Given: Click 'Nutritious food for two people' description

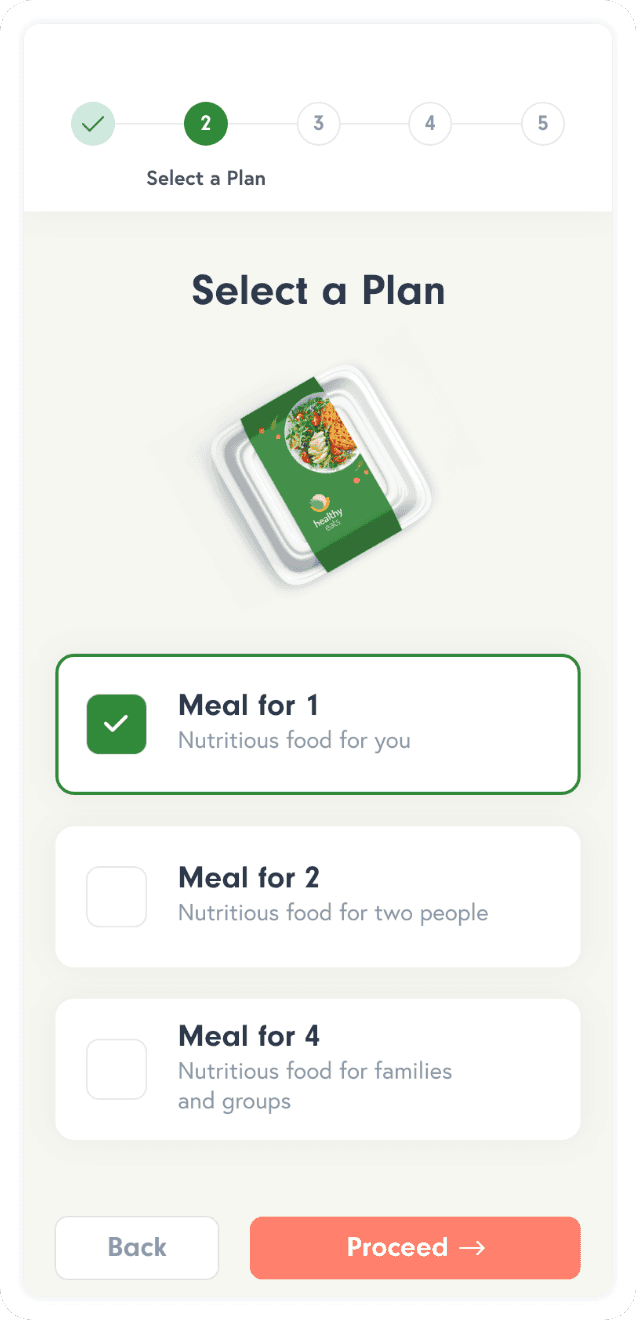Looking at the screenshot, I should [333, 913].
